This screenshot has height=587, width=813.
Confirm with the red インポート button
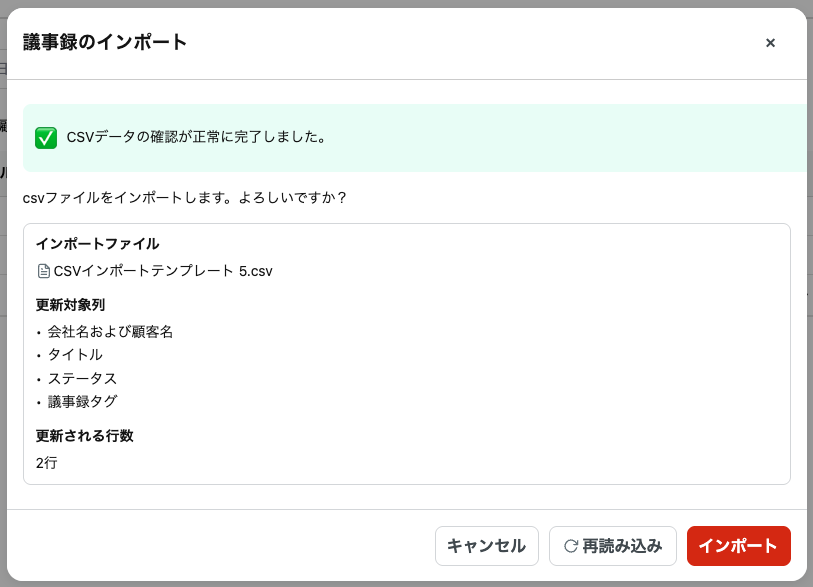coord(738,546)
